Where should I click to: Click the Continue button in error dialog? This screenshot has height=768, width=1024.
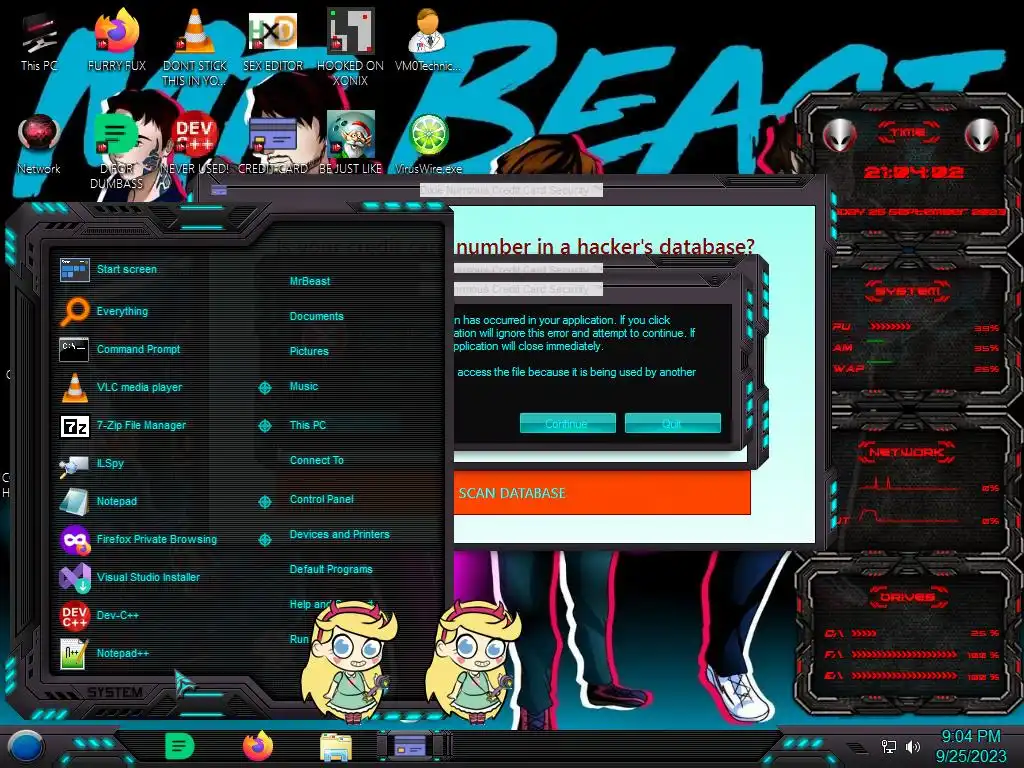(x=567, y=423)
